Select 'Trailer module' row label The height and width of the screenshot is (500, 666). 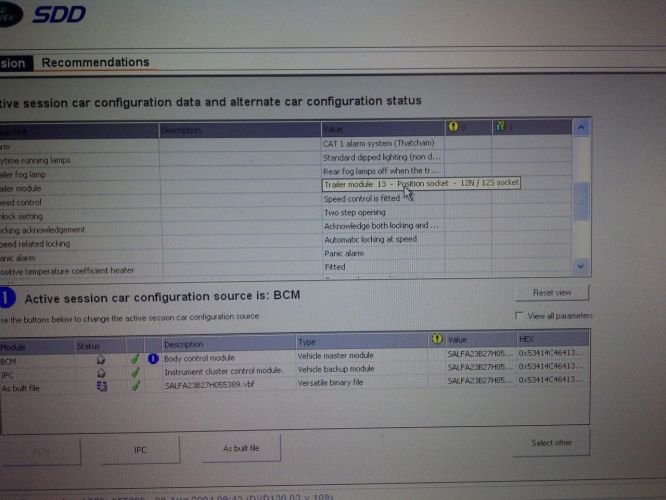click(20, 188)
